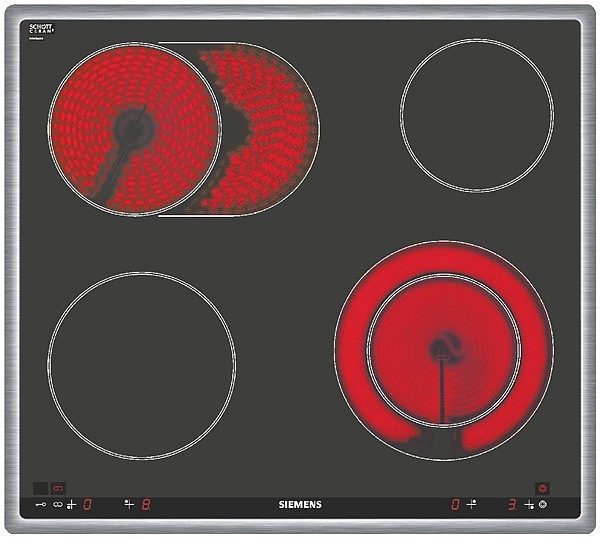Touch the unlit rear-right cooking zone

point(477,115)
